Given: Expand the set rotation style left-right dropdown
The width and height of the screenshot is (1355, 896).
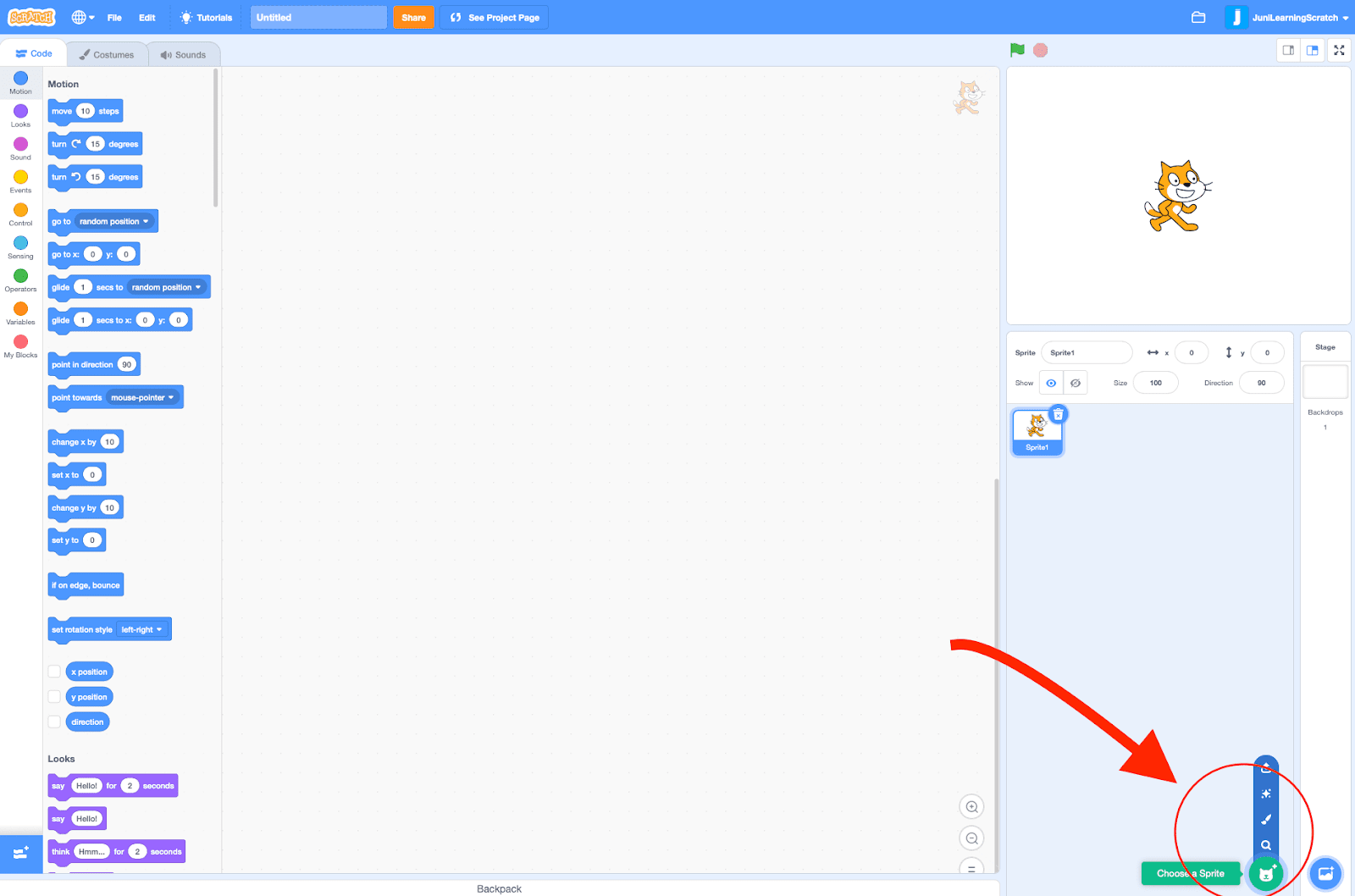Looking at the screenshot, I should (141, 629).
